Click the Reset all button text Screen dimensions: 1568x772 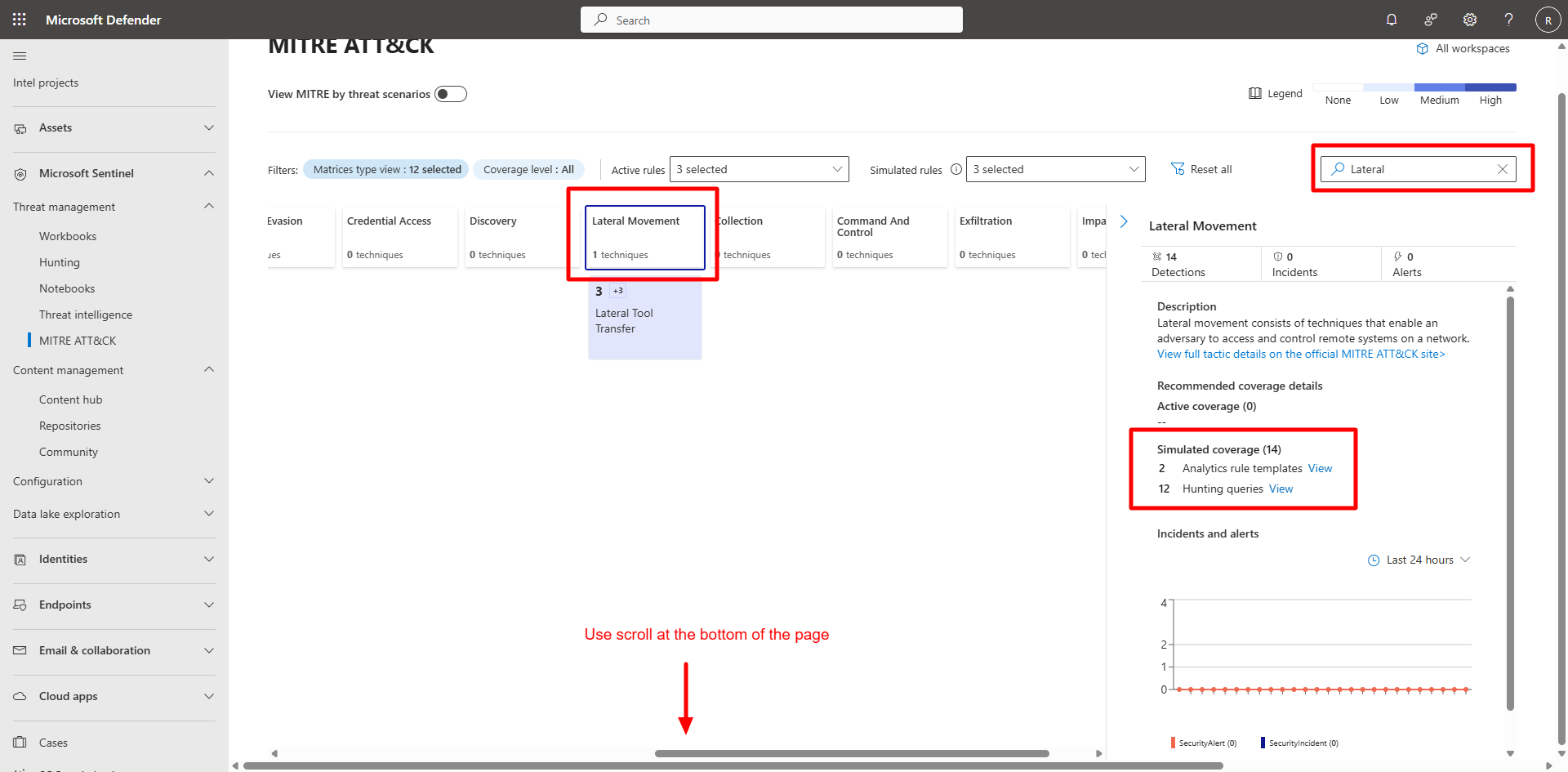tap(1211, 169)
